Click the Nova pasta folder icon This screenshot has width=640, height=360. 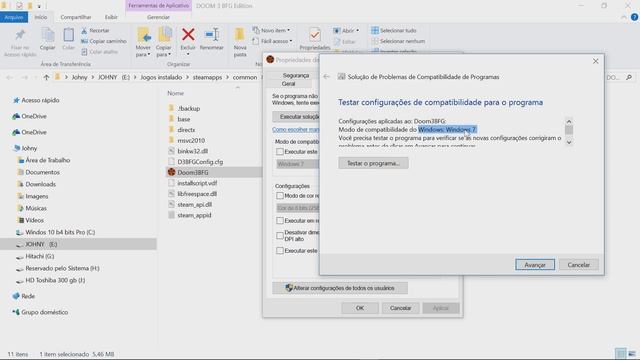tap(240, 35)
